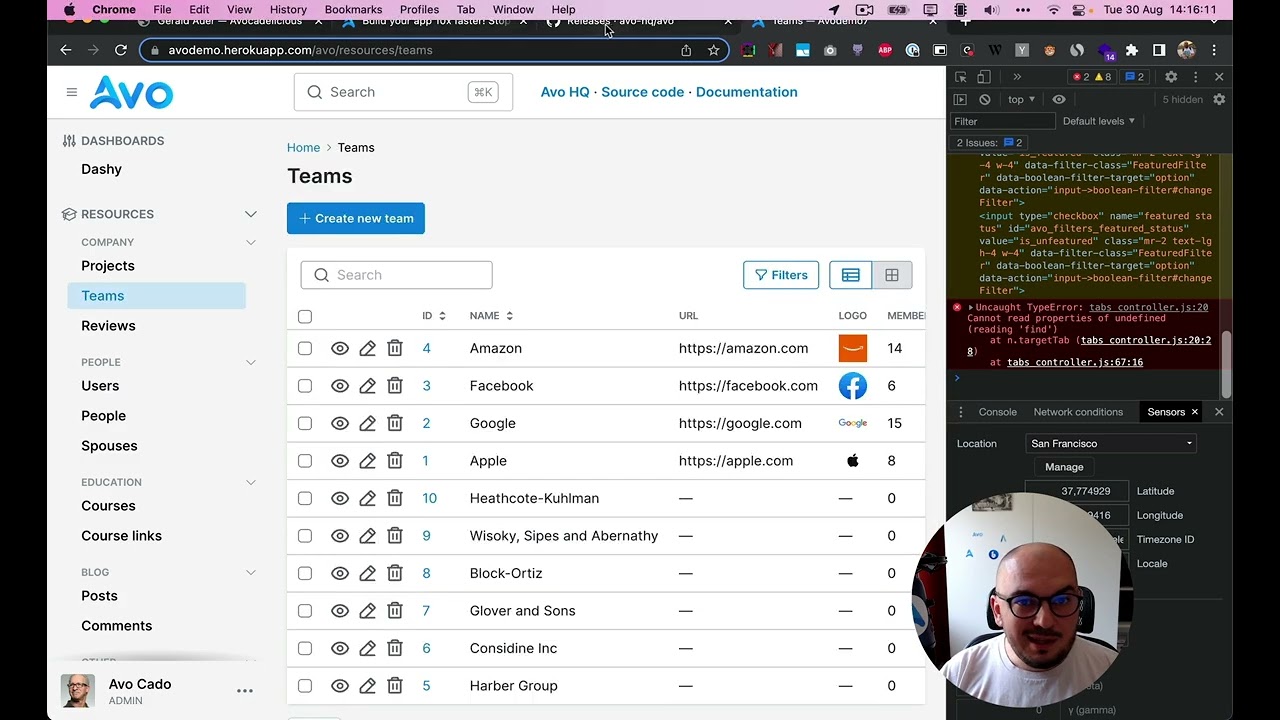Viewport: 1280px width, 720px height.
Task: Edit the Glover and Sons team
Action: coord(368,611)
